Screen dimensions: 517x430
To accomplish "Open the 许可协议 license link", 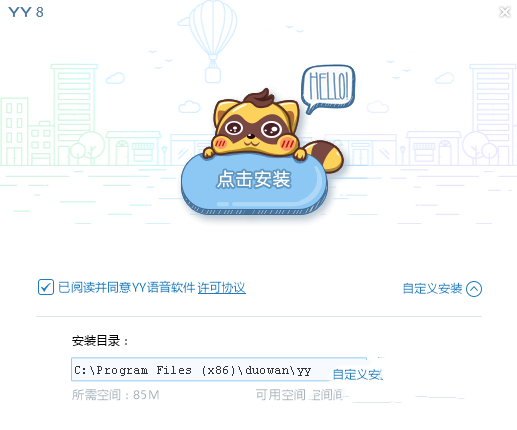I will [x=221, y=288].
